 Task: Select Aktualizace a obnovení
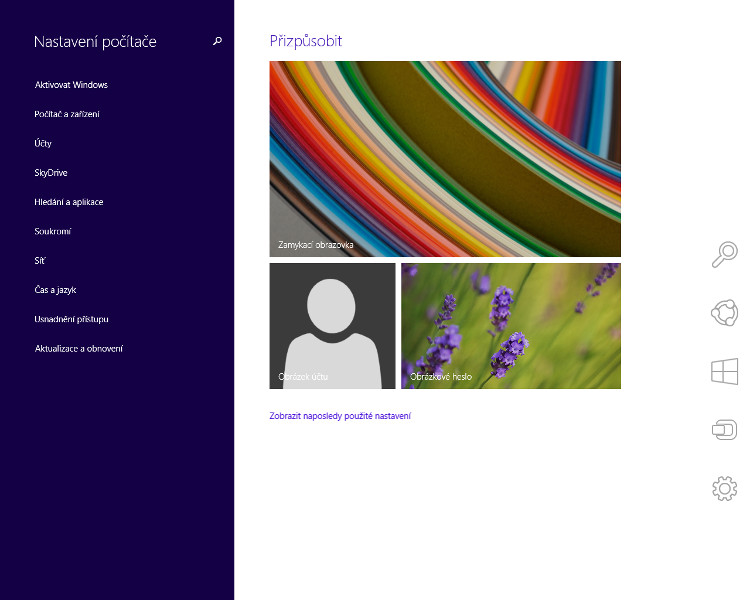coord(78,349)
